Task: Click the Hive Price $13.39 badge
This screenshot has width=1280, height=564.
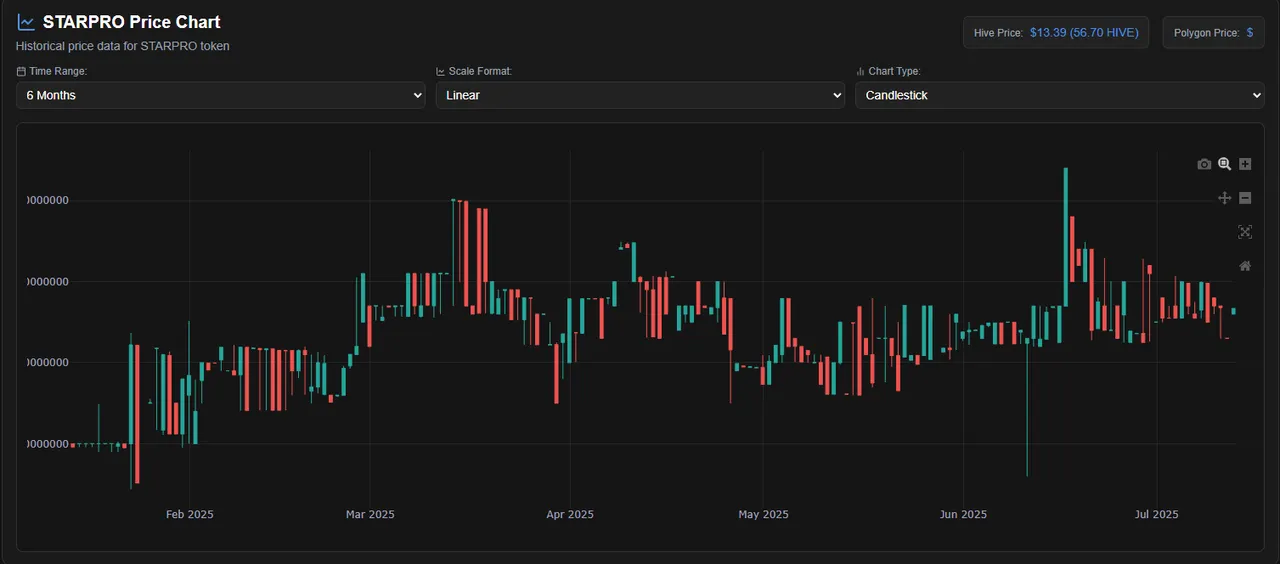Action: (1056, 33)
